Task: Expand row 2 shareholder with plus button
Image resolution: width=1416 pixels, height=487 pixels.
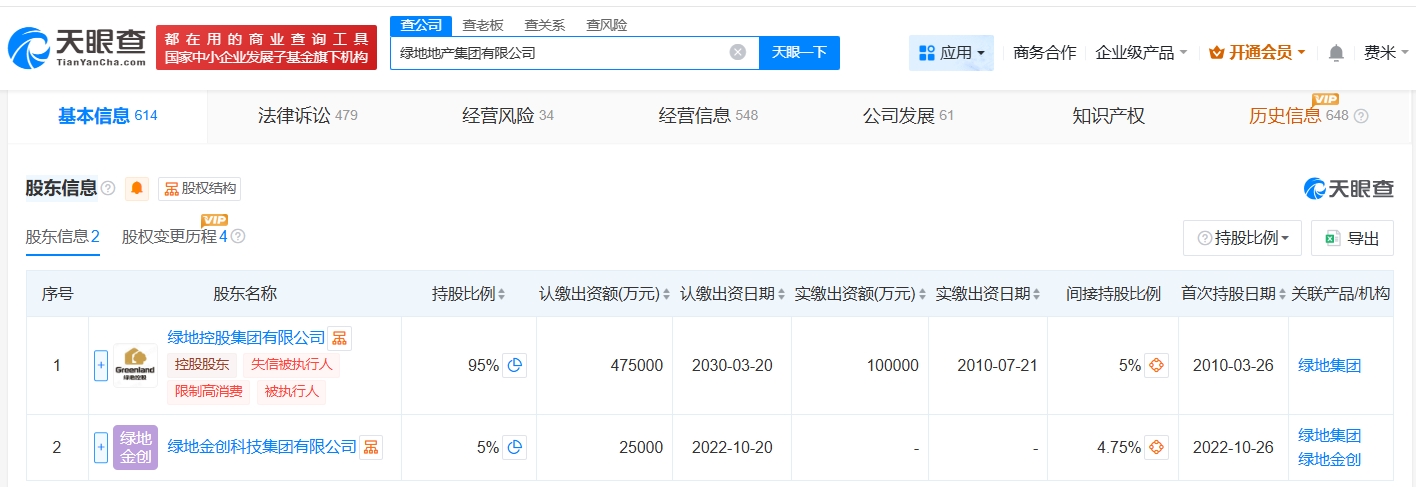Action: click(100, 447)
